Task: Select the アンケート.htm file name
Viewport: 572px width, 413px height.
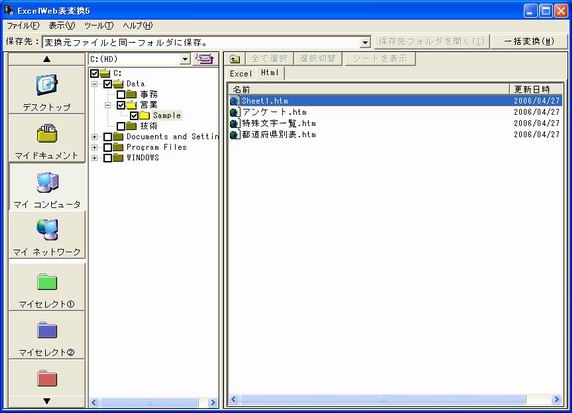Action: tap(274, 112)
